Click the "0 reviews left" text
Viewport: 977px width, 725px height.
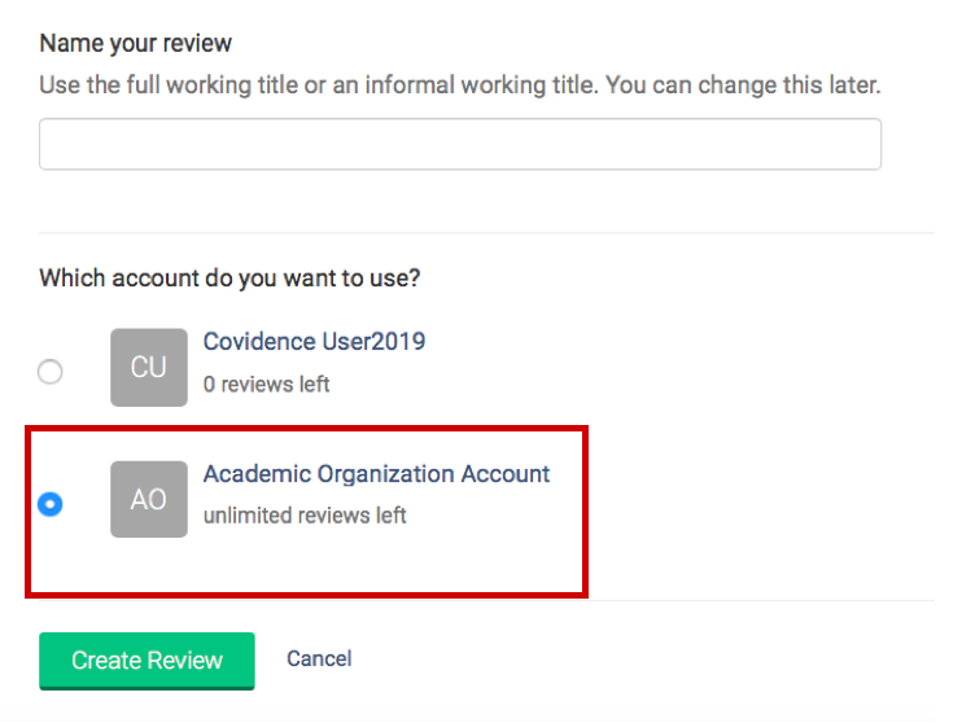(266, 384)
